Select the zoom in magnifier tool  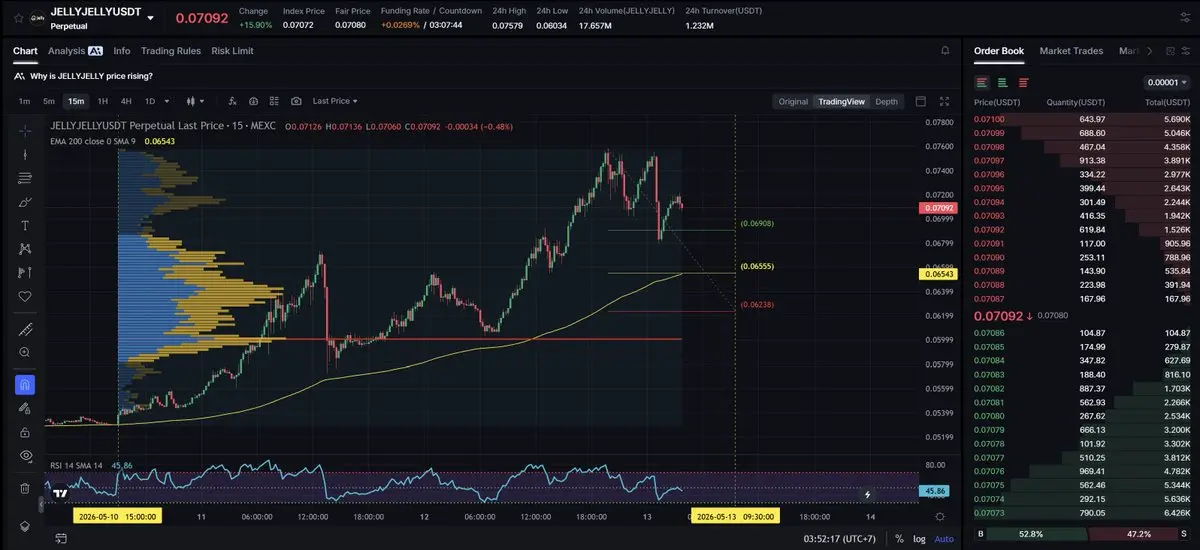[25, 353]
